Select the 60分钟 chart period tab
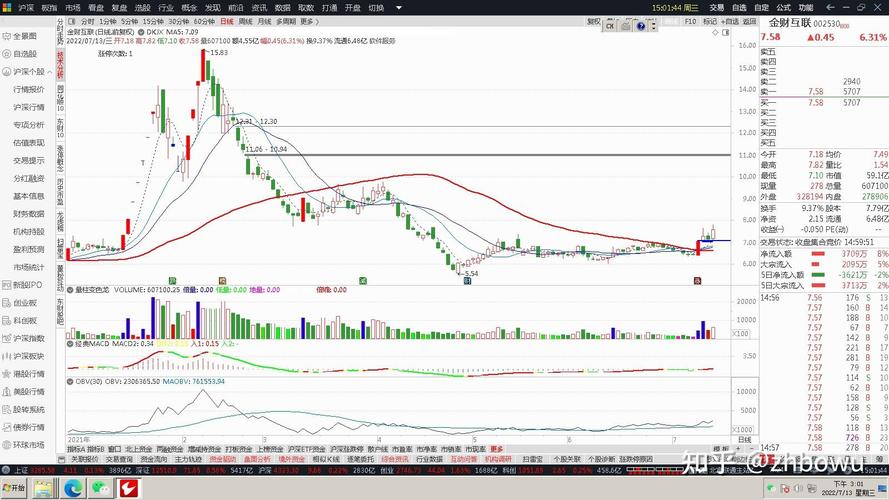Screen dimensions: 889x500 click(204, 21)
